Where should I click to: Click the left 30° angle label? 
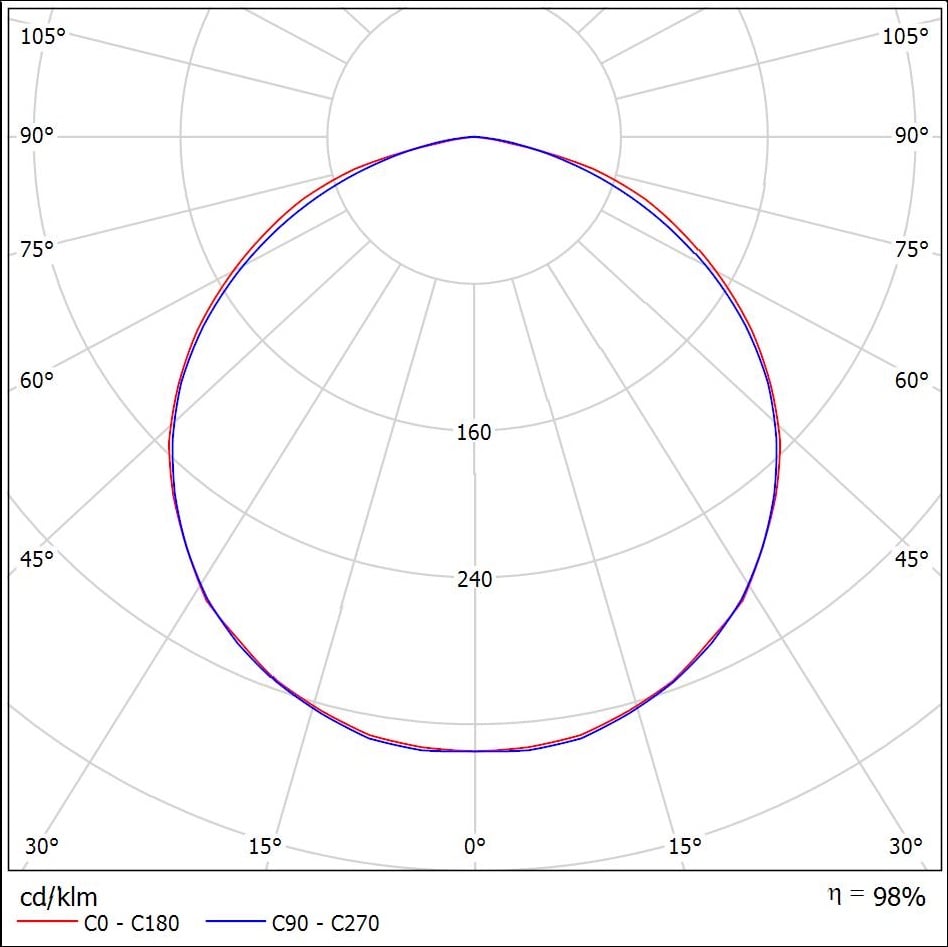click(42, 846)
